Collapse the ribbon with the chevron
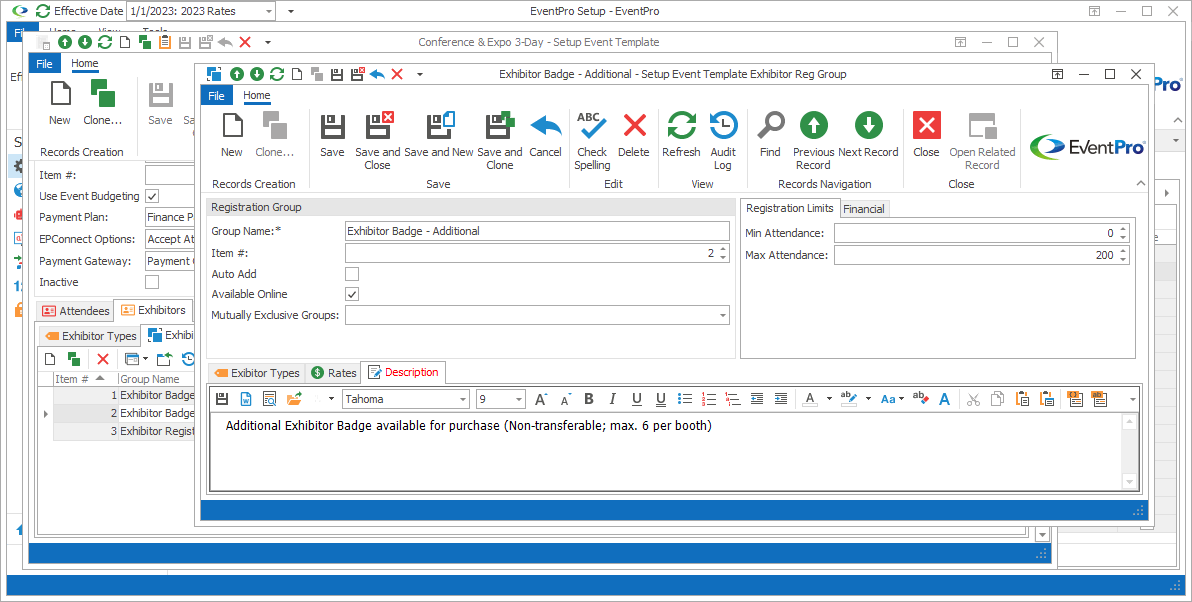The width and height of the screenshot is (1192, 602). (x=1140, y=183)
